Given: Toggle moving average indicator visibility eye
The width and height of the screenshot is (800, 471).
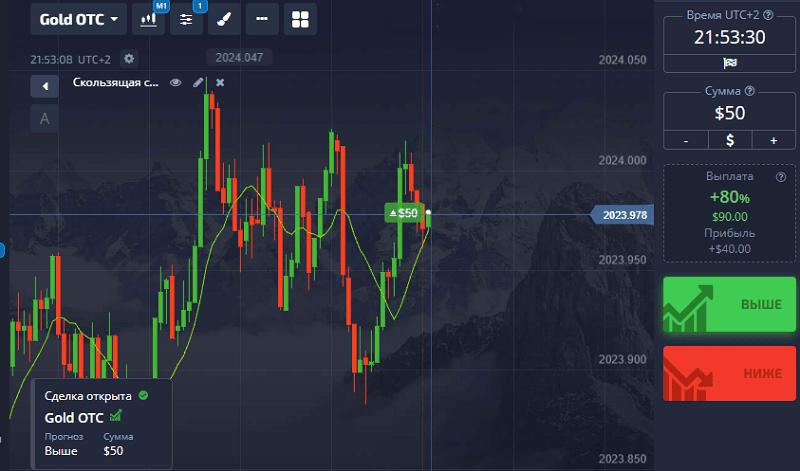Looking at the screenshot, I should pos(176,83).
